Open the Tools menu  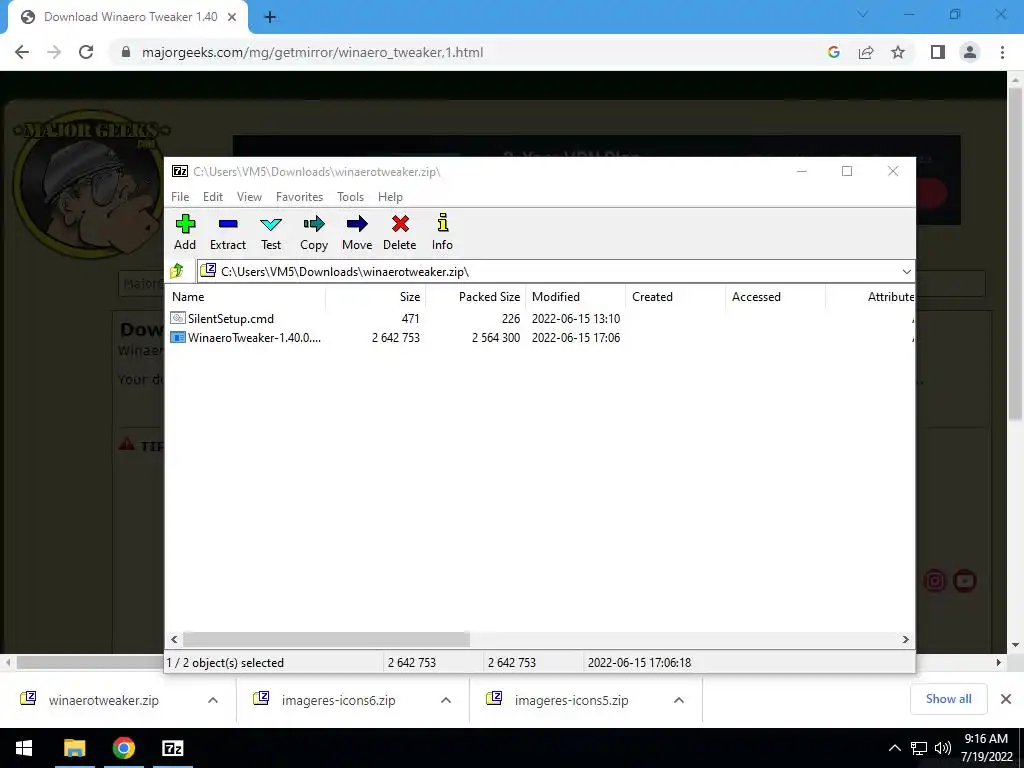(x=351, y=197)
